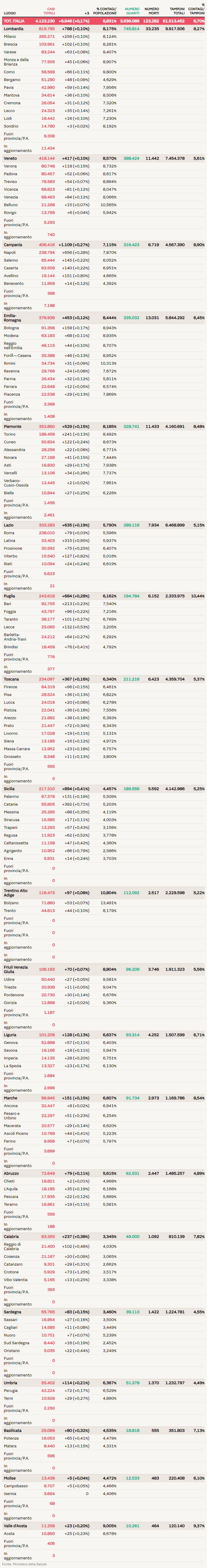The image size is (207, 1568).
Task: Select the NUMERO MORTI column header
Action: coord(152,11)
